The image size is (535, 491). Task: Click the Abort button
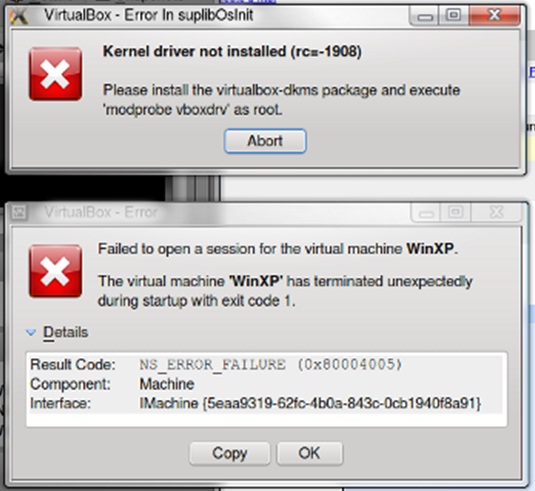tap(265, 141)
